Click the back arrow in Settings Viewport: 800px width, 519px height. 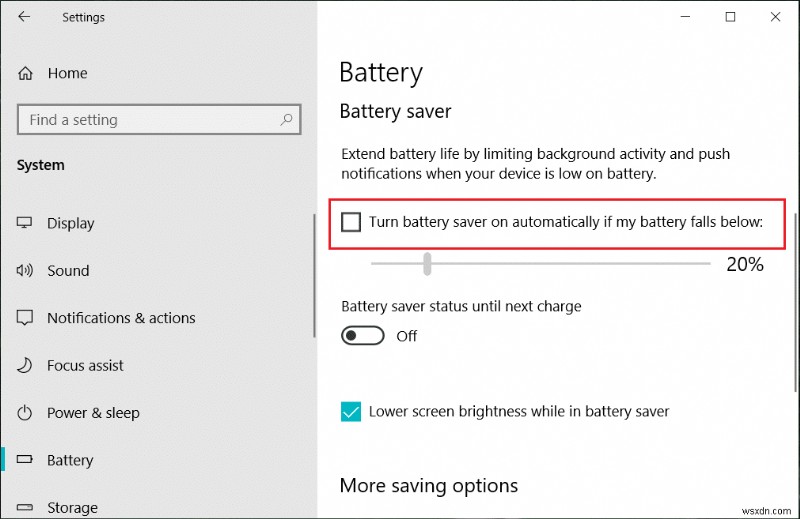(x=24, y=17)
